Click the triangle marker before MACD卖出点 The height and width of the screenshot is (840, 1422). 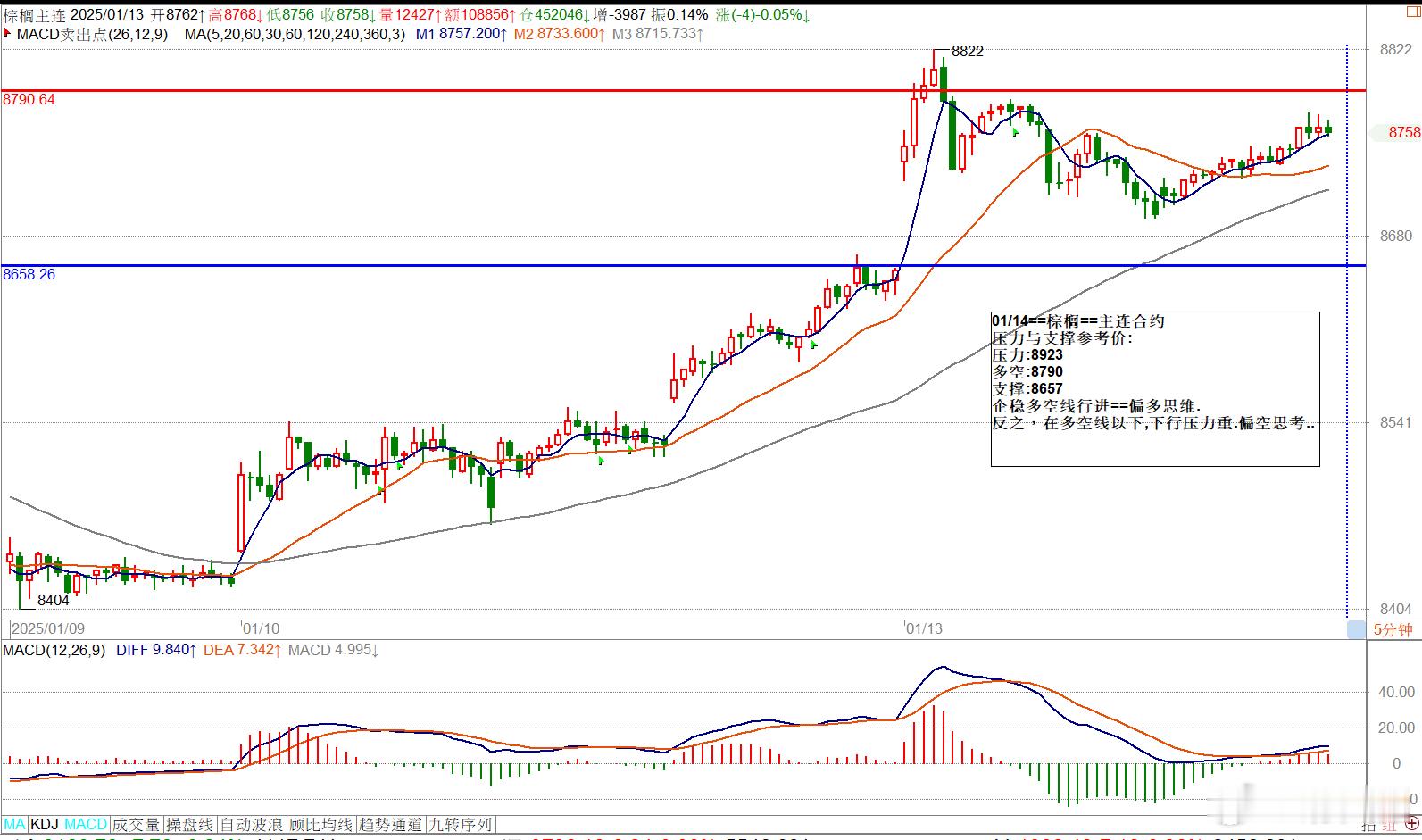7,34
